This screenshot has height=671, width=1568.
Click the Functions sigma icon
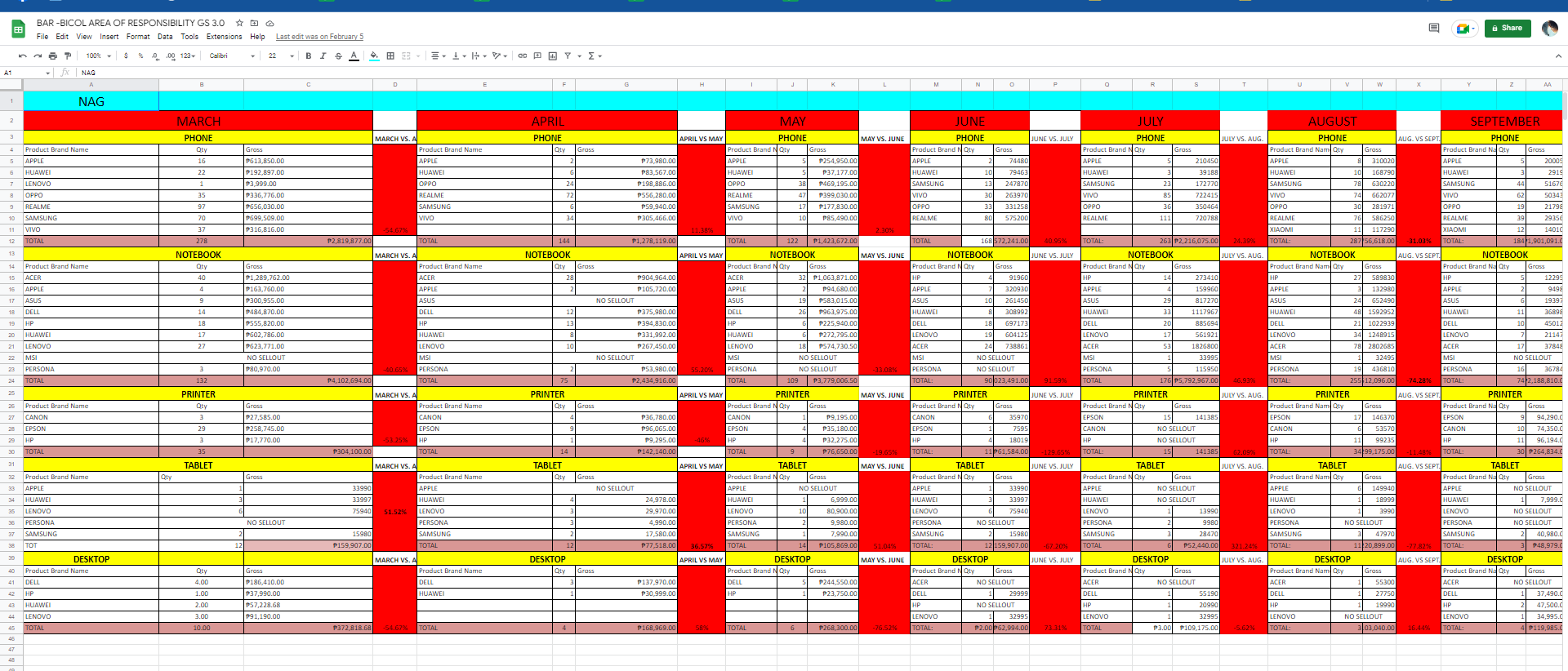point(591,56)
